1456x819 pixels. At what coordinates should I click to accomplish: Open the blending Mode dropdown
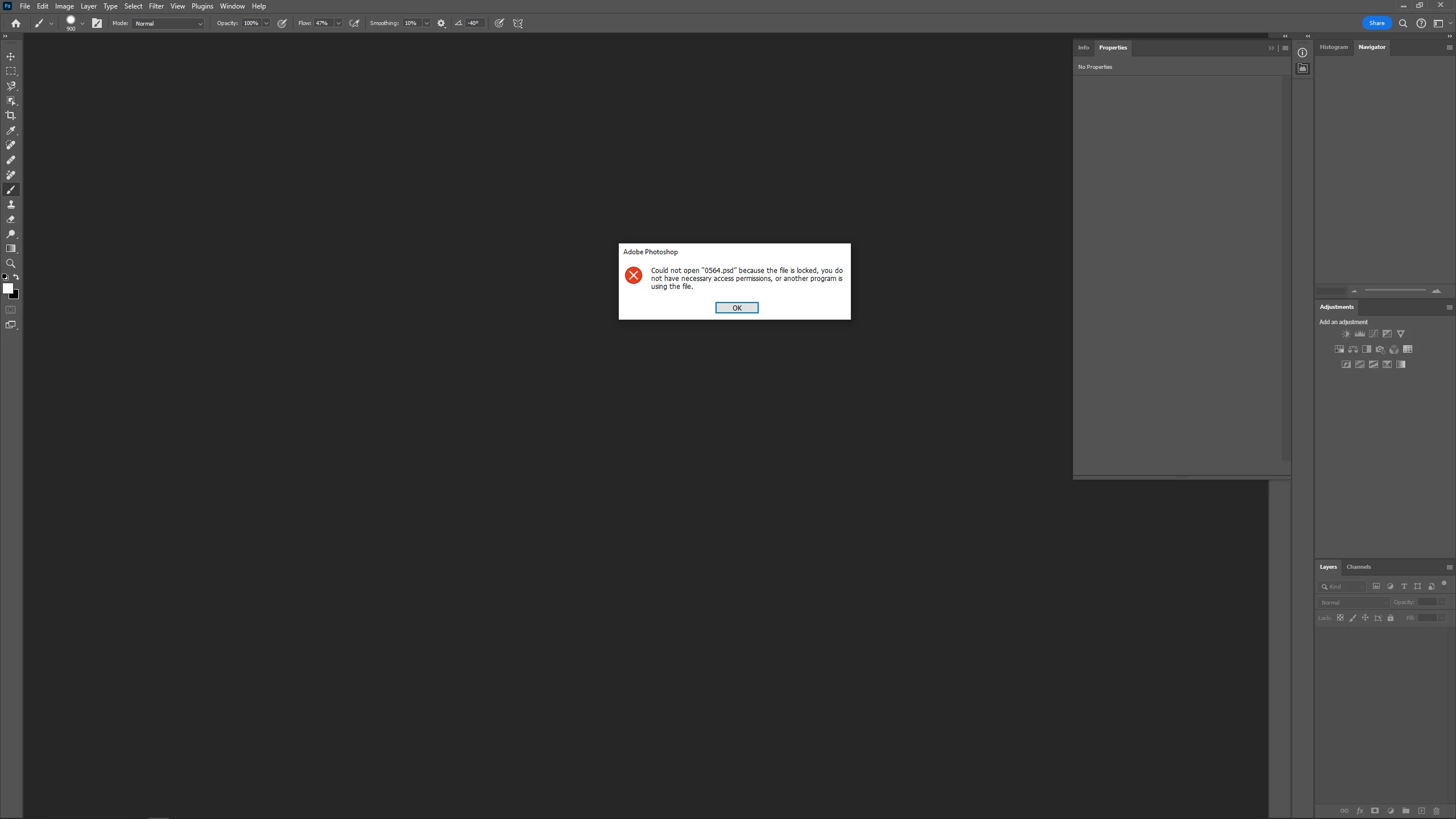pyautogui.click(x=168, y=23)
